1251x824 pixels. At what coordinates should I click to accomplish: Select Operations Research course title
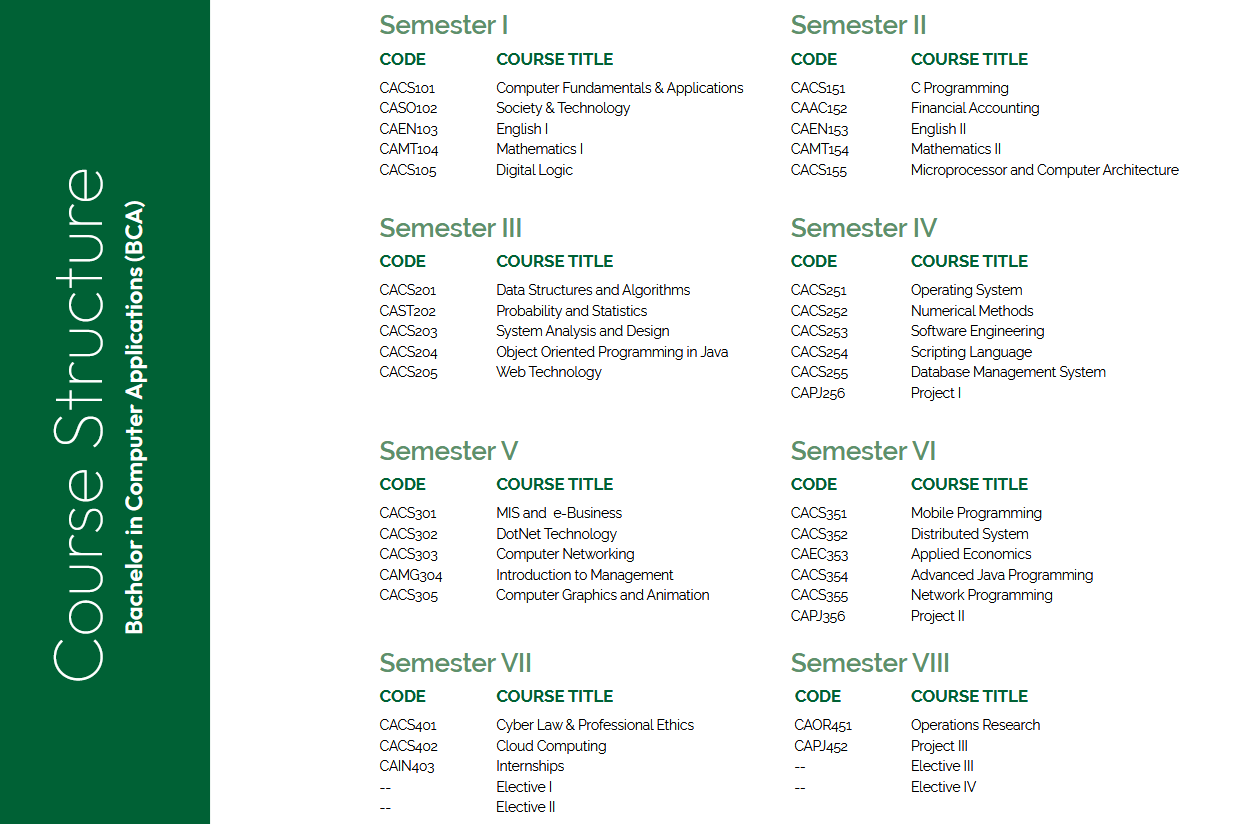(x=975, y=725)
